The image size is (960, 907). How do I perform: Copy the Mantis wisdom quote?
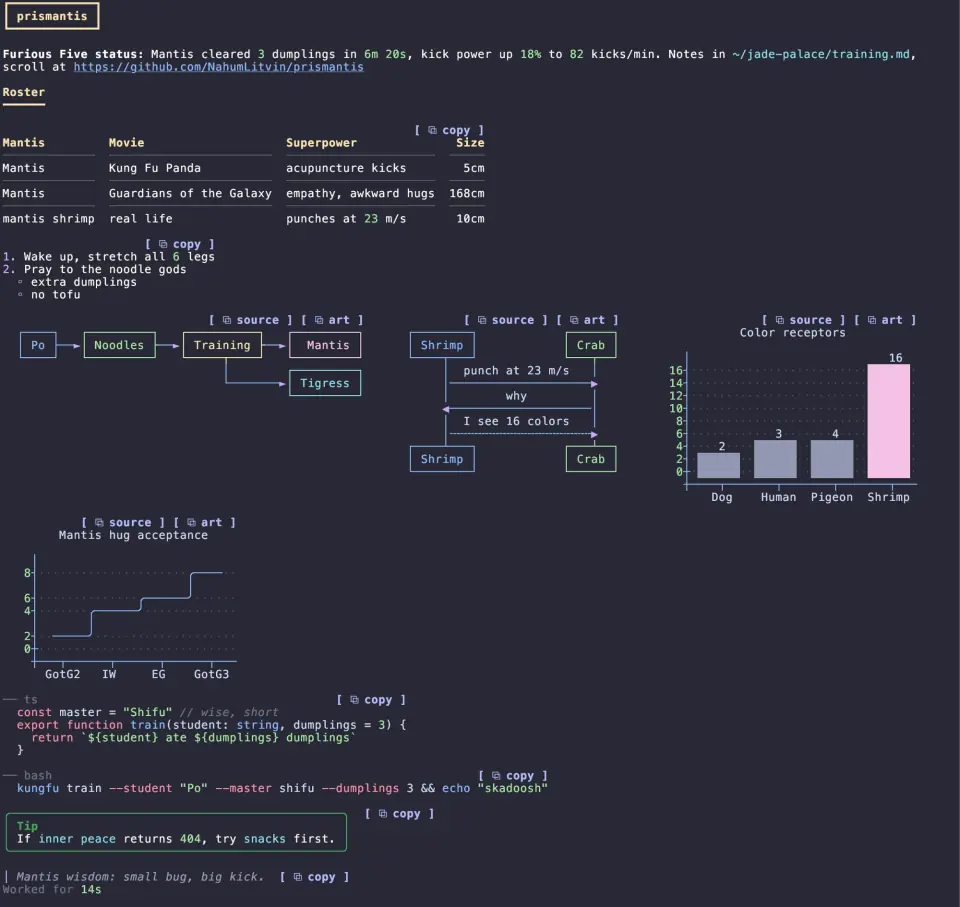pyautogui.click(x=315, y=876)
